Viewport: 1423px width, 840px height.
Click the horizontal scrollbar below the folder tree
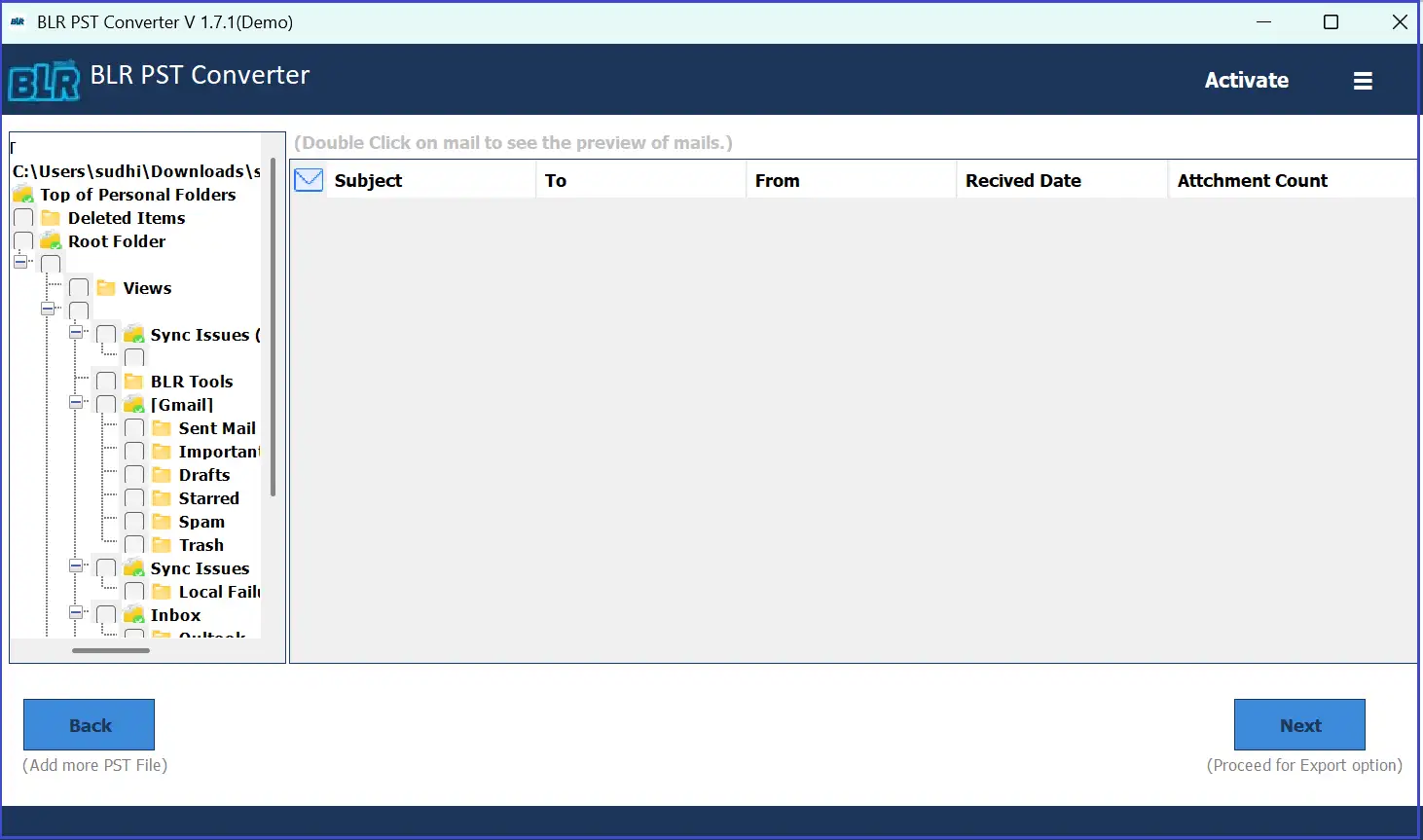tap(110, 650)
